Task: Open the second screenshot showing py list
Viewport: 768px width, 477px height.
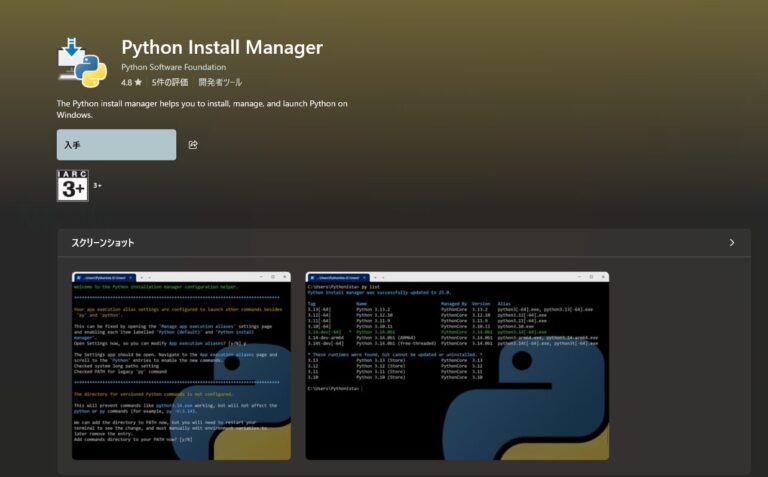Action: pyautogui.click(x=457, y=366)
